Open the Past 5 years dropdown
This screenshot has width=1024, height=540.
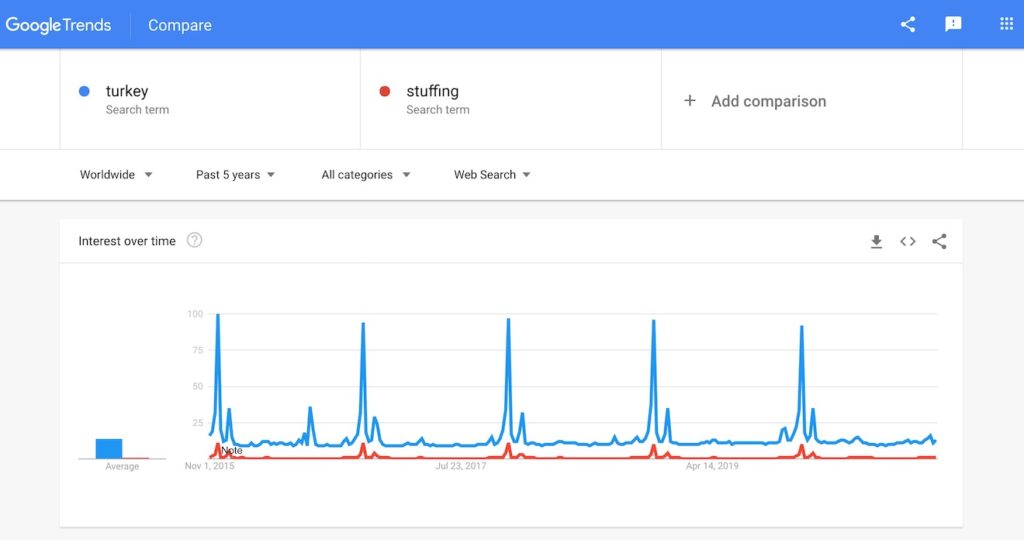point(235,174)
